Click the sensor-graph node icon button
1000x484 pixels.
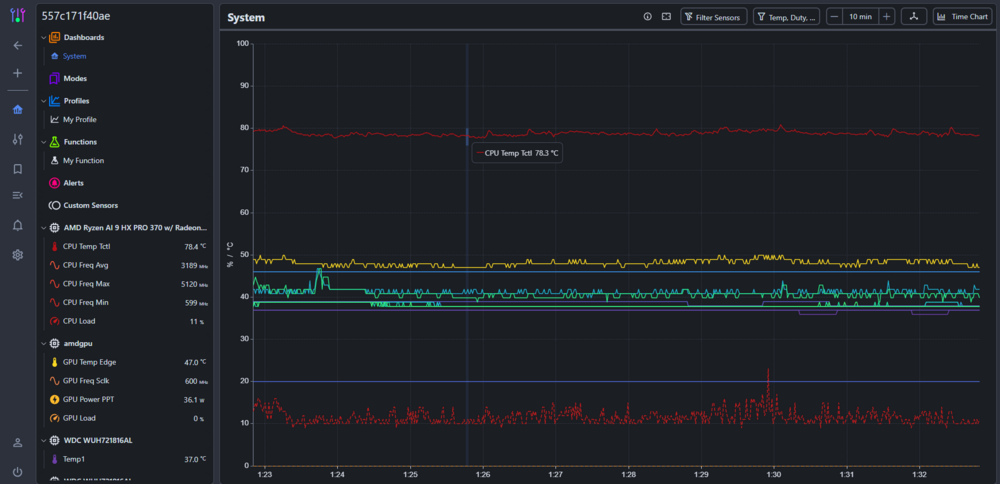point(913,17)
